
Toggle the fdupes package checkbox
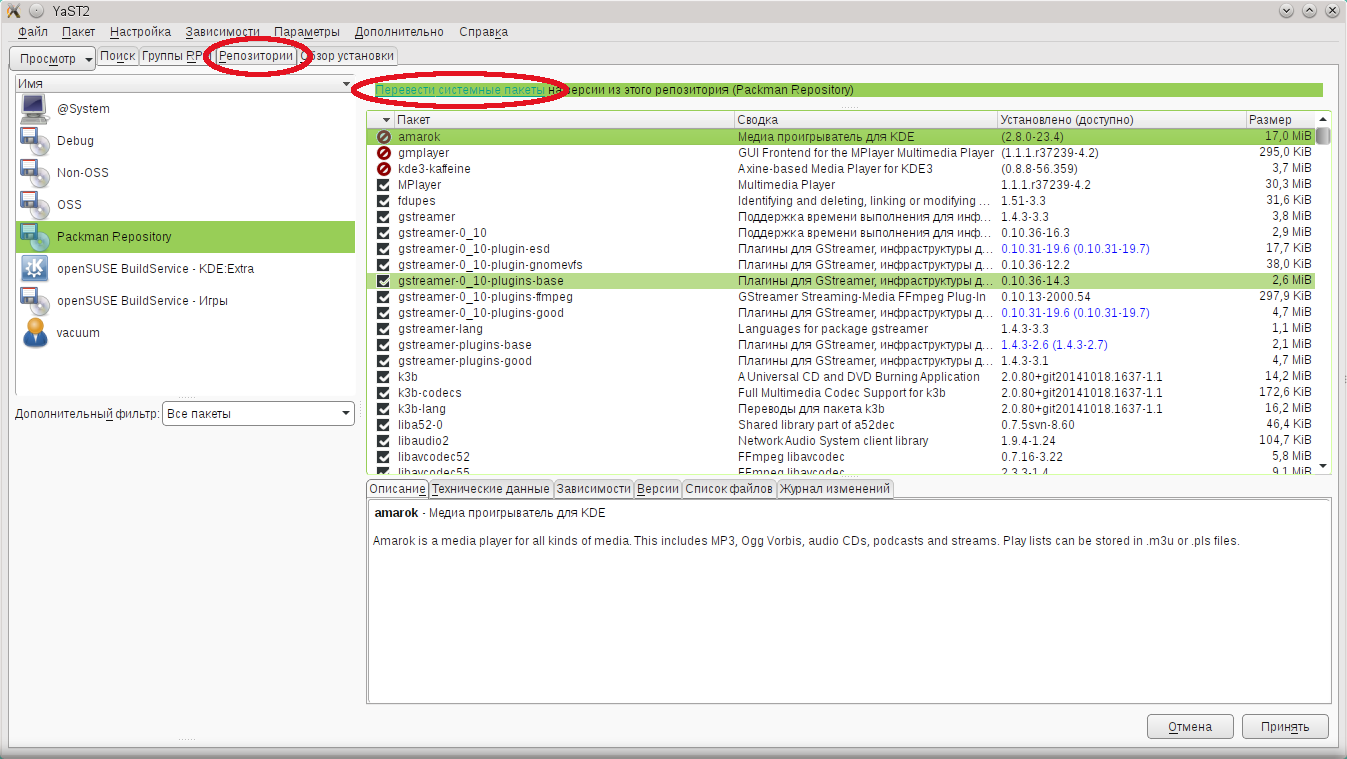383,201
